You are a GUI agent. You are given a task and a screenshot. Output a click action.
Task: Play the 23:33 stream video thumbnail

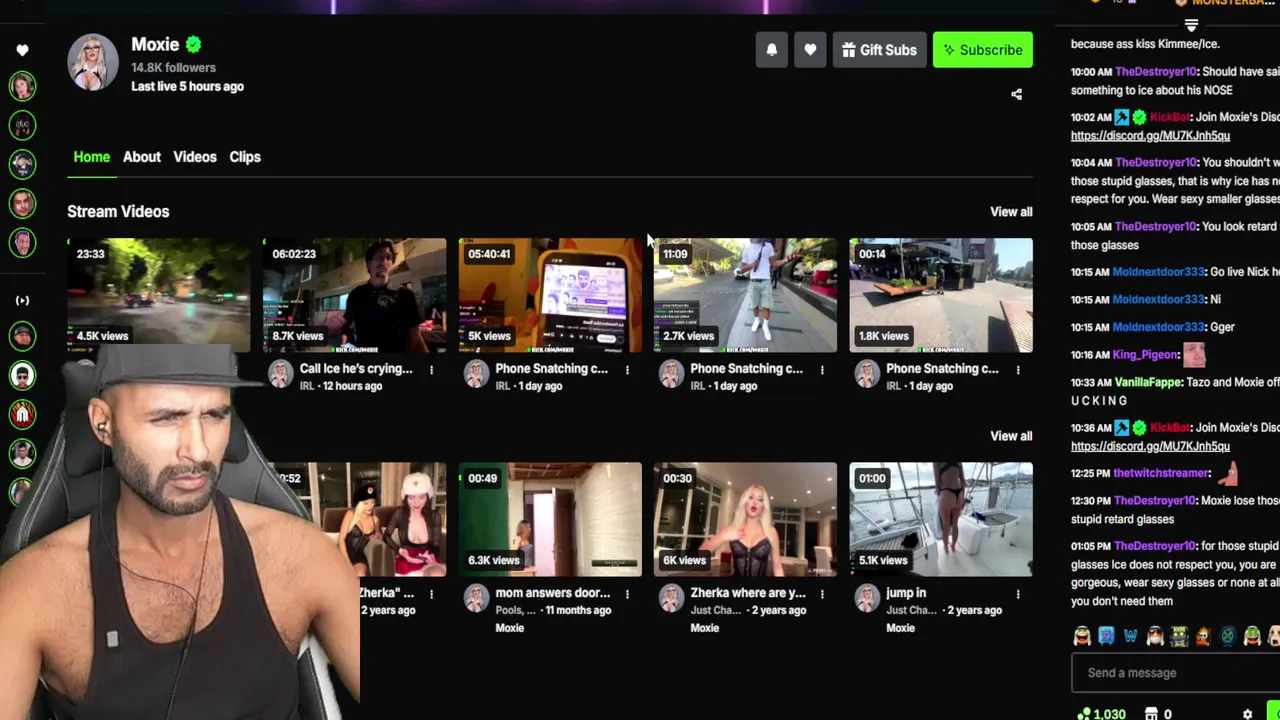[x=159, y=295]
